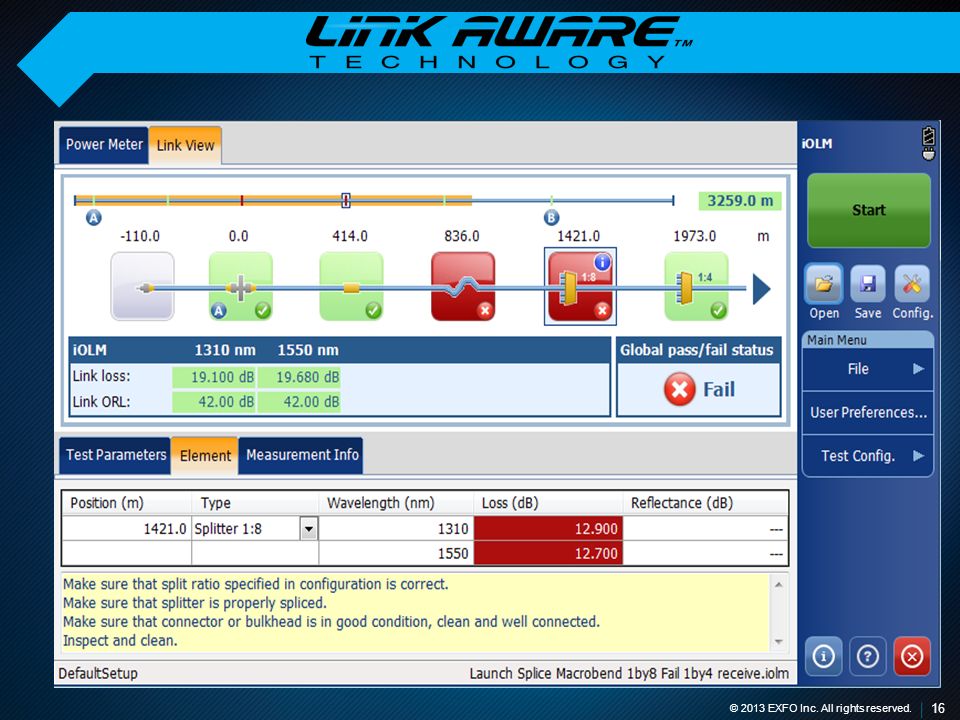960x720 pixels.
Task: Close the application with red X button
Action: 912,656
